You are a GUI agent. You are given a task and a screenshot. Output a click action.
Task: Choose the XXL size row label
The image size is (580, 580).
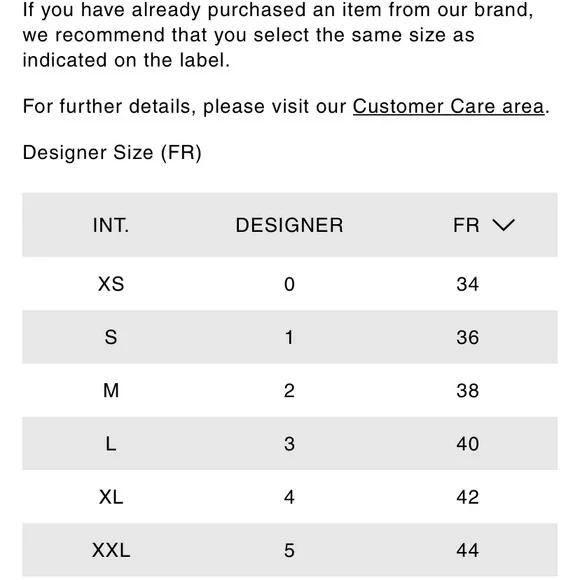[111, 550]
